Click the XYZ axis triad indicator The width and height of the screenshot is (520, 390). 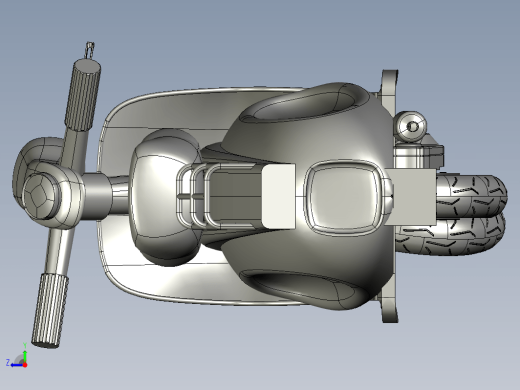[x=17, y=356]
